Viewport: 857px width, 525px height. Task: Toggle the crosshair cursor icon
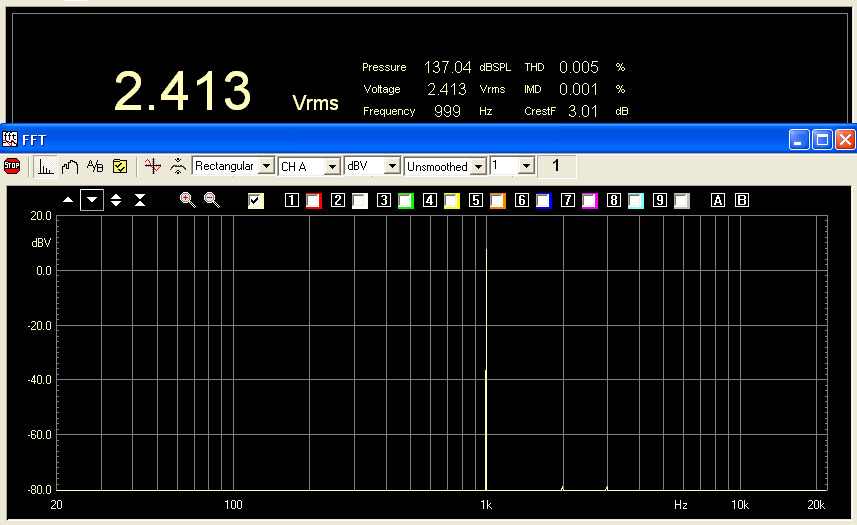[152, 166]
